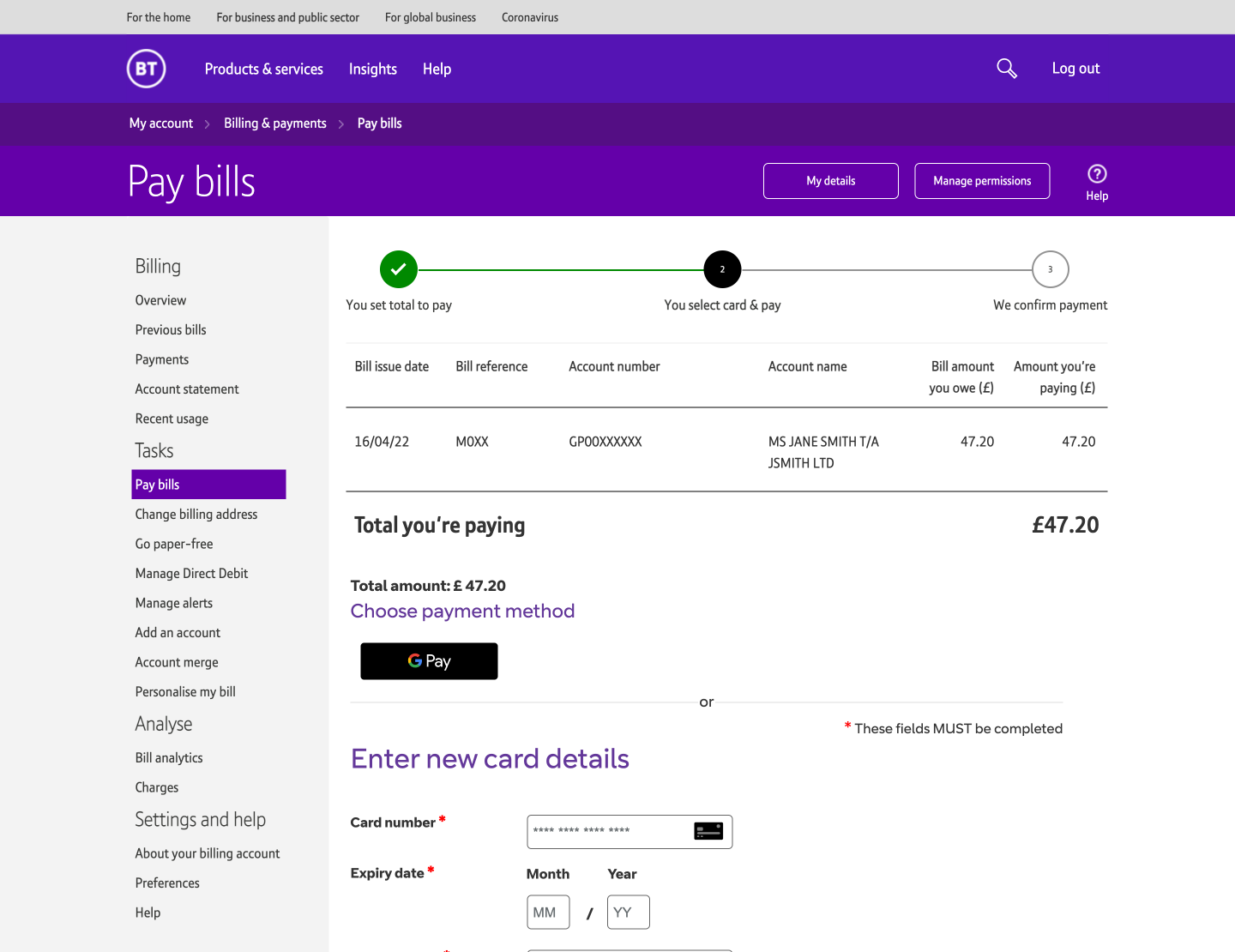This screenshot has height=952, width=1235.
Task: Open Overview in Billing sidebar
Action: (160, 300)
